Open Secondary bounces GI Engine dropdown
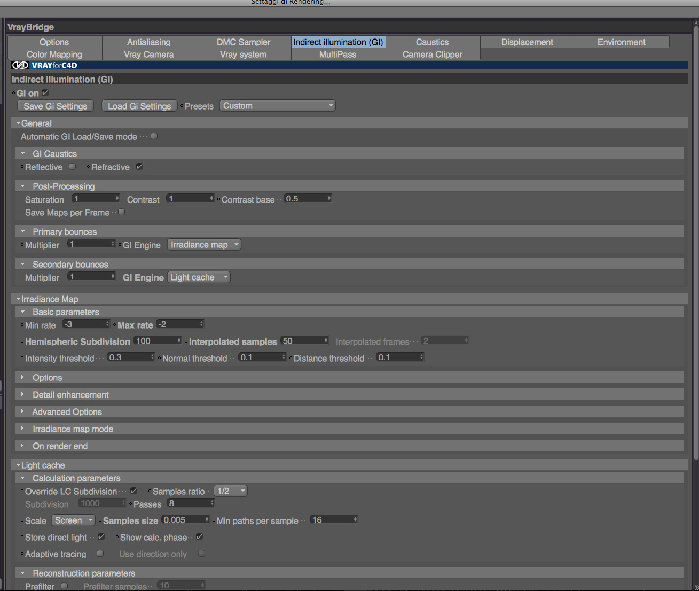This screenshot has width=699, height=591. pyautogui.click(x=199, y=277)
